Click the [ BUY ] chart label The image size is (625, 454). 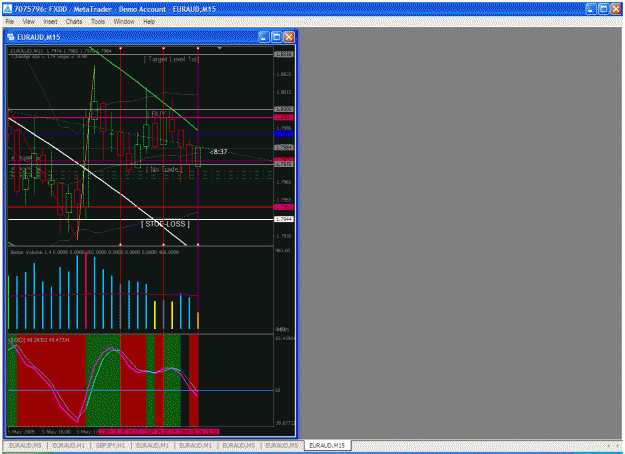point(159,114)
